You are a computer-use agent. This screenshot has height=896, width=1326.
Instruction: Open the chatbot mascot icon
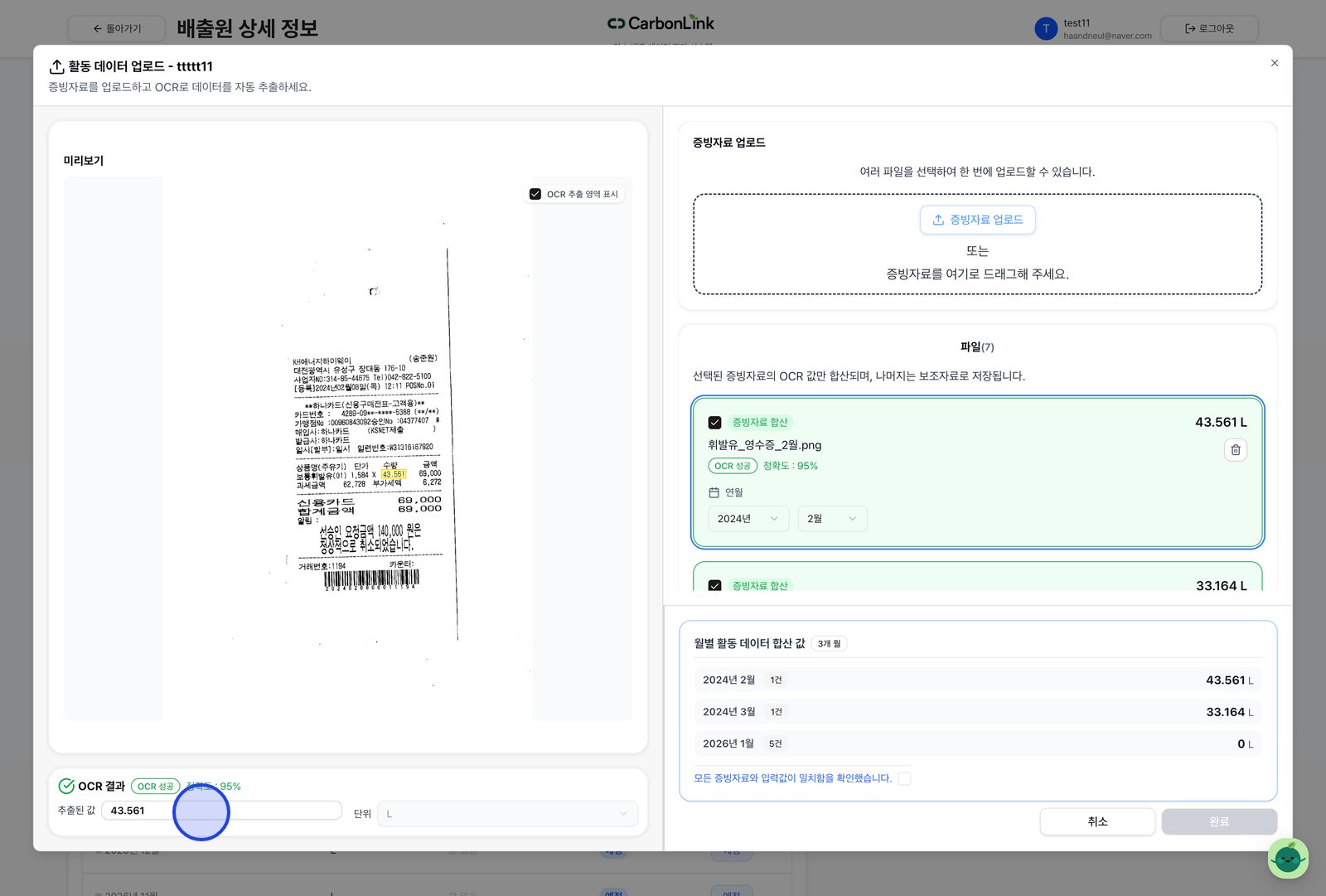(x=1287, y=858)
